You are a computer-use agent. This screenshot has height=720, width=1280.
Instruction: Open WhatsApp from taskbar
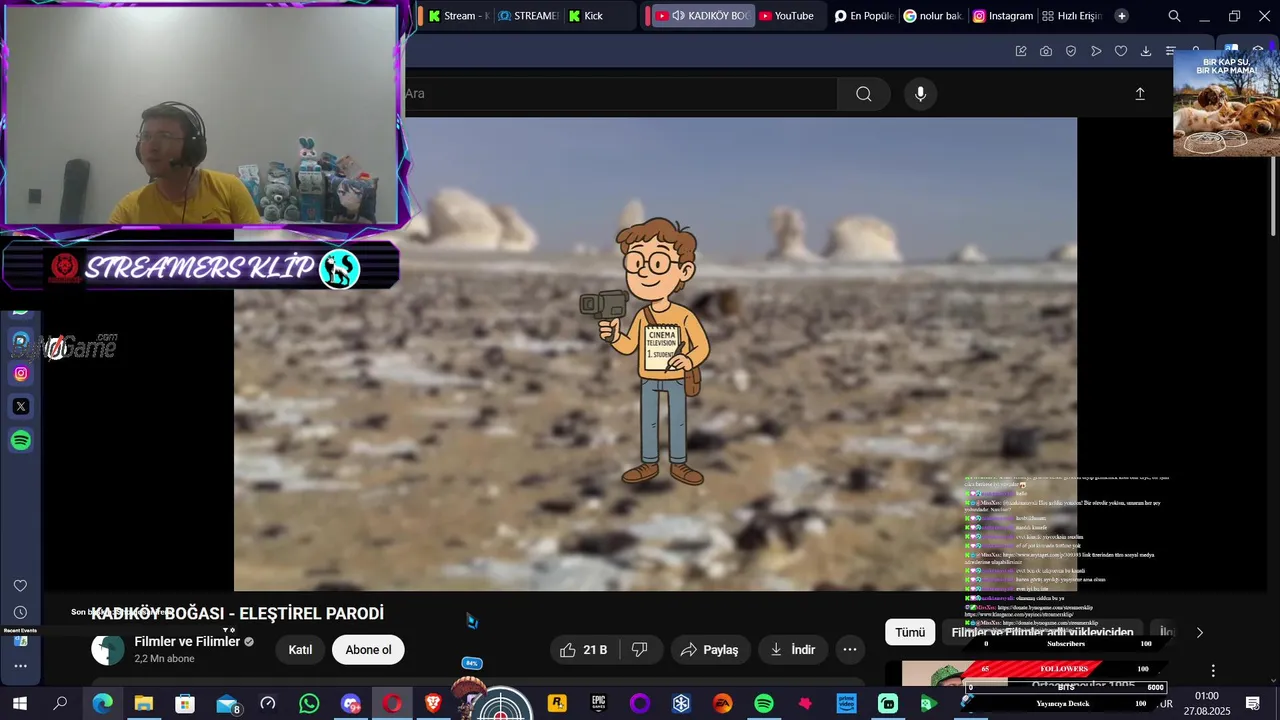(309, 704)
